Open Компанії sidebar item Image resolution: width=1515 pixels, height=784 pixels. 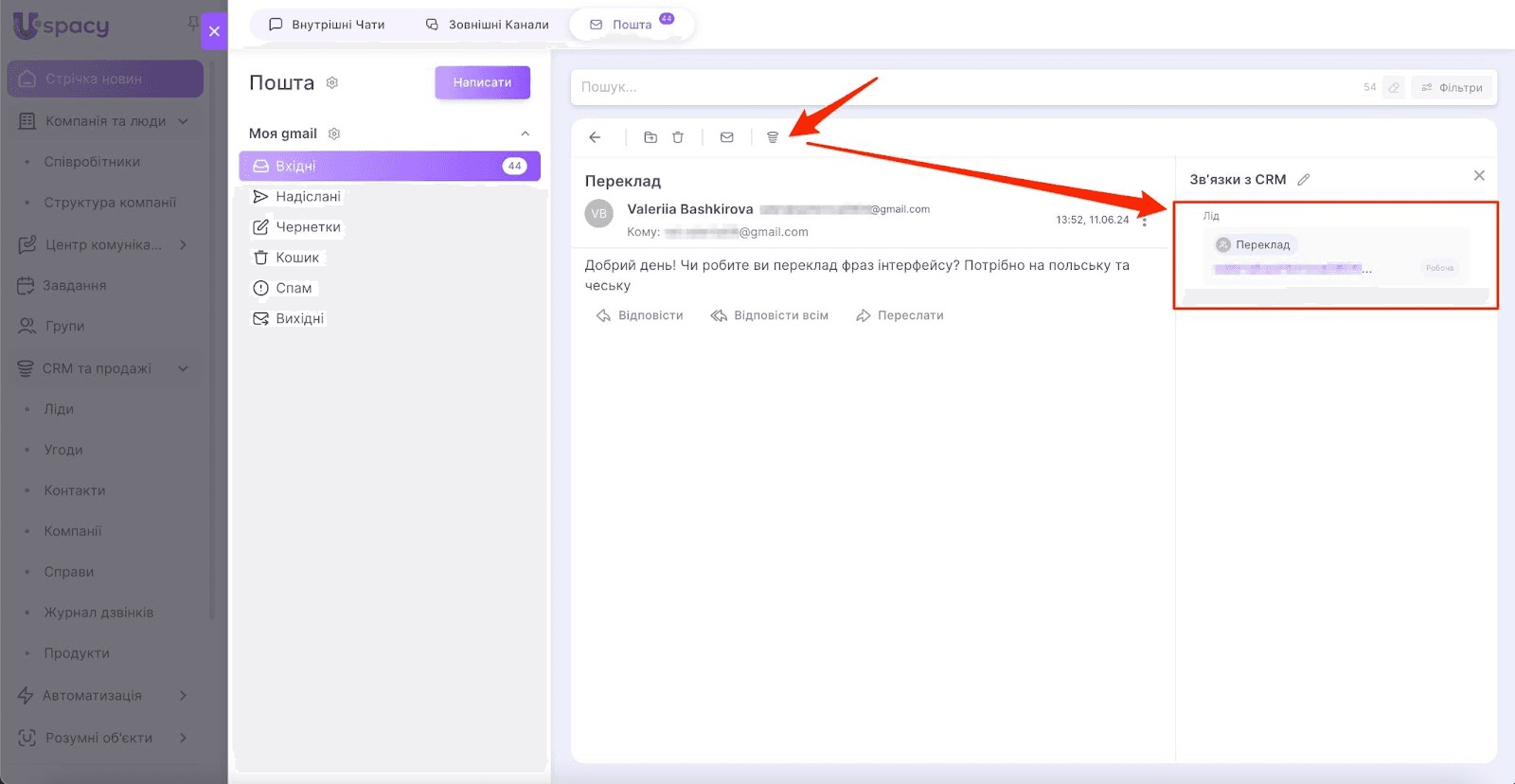pos(73,531)
